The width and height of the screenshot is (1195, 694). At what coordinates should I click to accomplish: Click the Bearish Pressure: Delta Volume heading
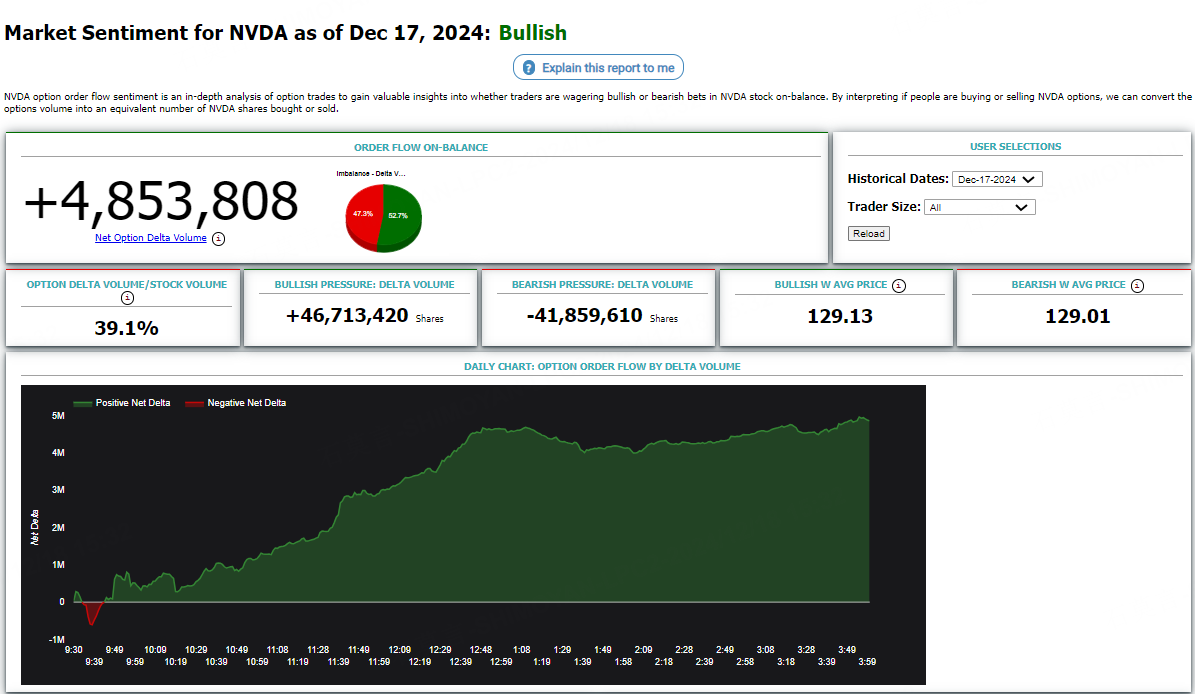click(x=602, y=285)
